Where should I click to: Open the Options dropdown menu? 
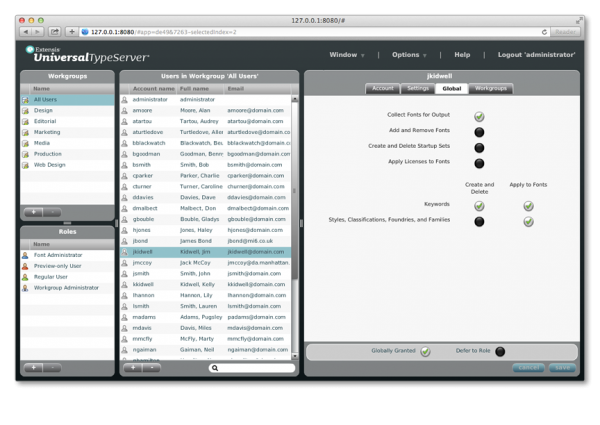[x=409, y=55]
